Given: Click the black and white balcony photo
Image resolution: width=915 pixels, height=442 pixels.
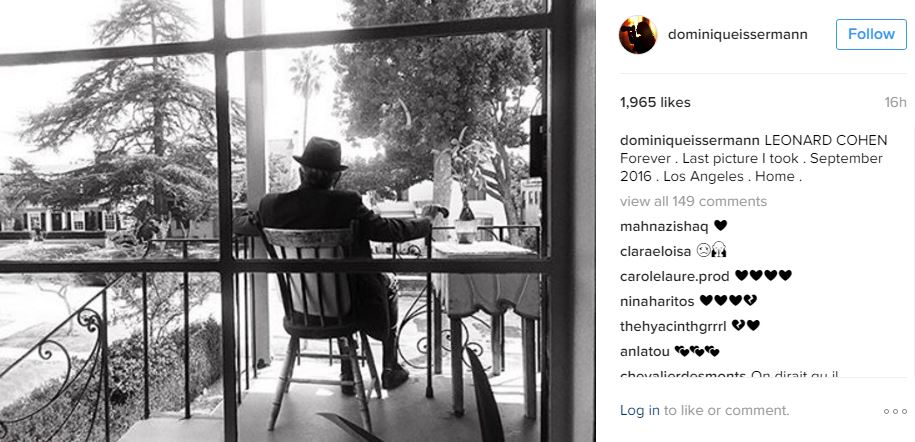Looking at the screenshot, I should pos(298,221).
